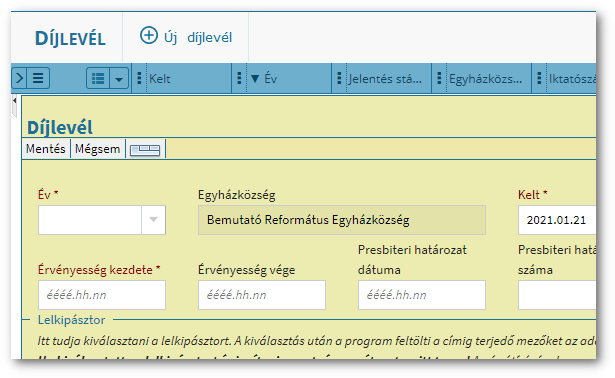
Task: Focus the Érvényesség kezdete date input
Action: pos(102,295)
